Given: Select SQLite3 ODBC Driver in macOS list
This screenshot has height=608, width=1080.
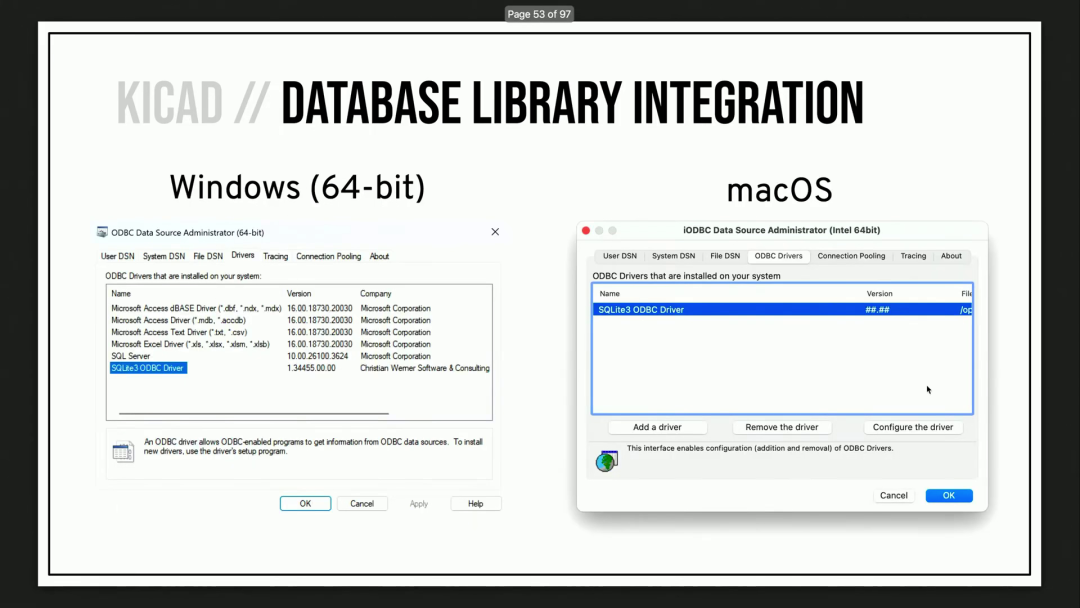Looking at the screenshot, I should (782, 310).
